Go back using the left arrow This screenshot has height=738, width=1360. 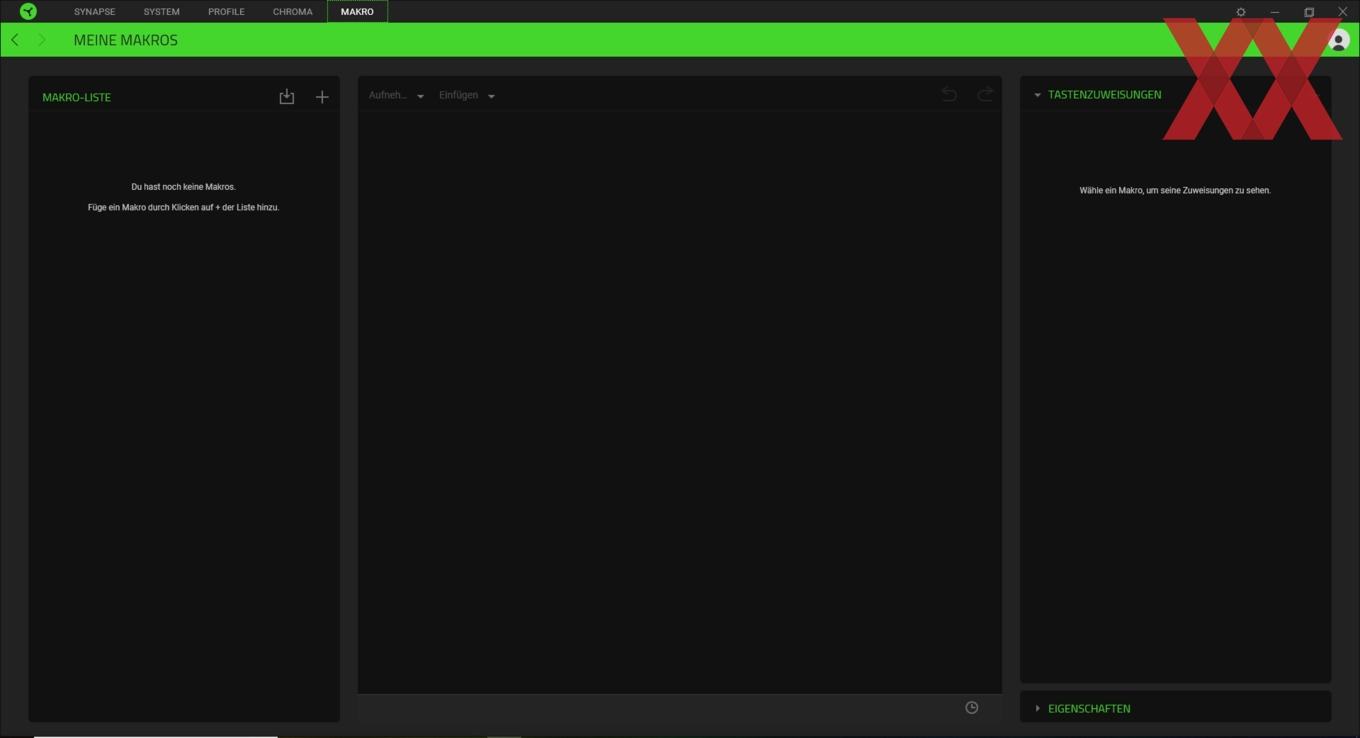(15, 40)
